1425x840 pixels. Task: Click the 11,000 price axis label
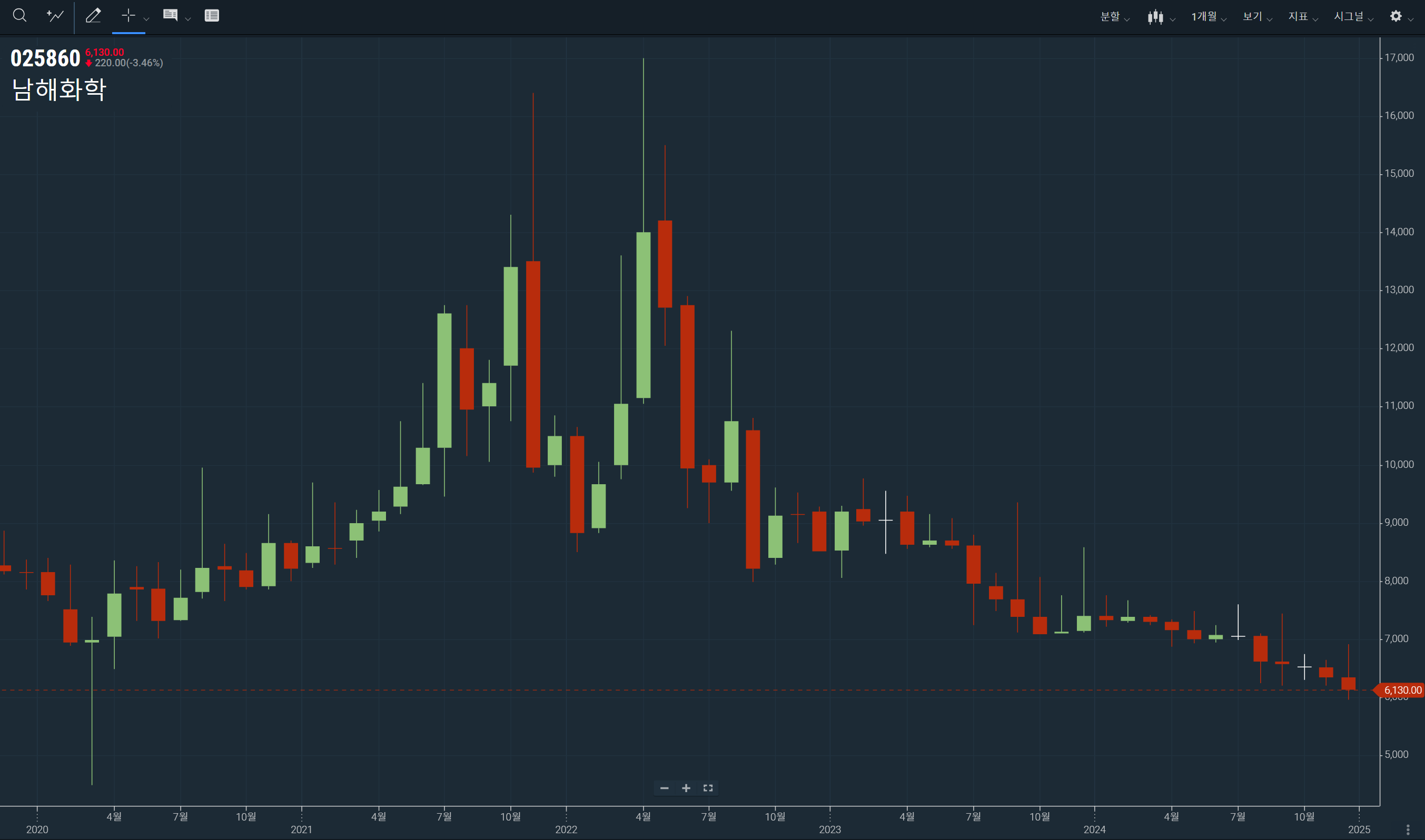tap(1399, 406)
